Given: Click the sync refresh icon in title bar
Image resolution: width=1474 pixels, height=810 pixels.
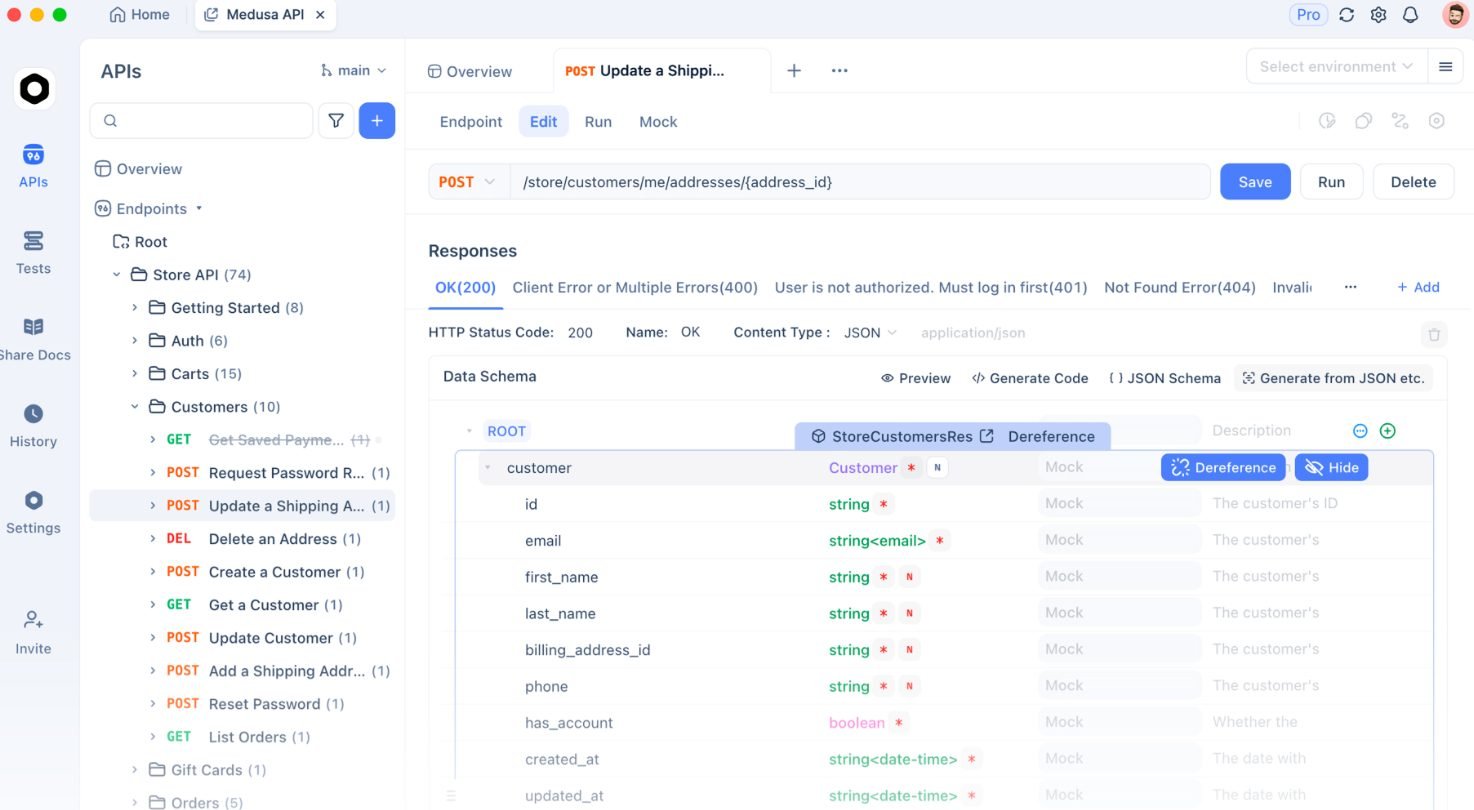Looking at the screenshot, I should point(1346,15).
